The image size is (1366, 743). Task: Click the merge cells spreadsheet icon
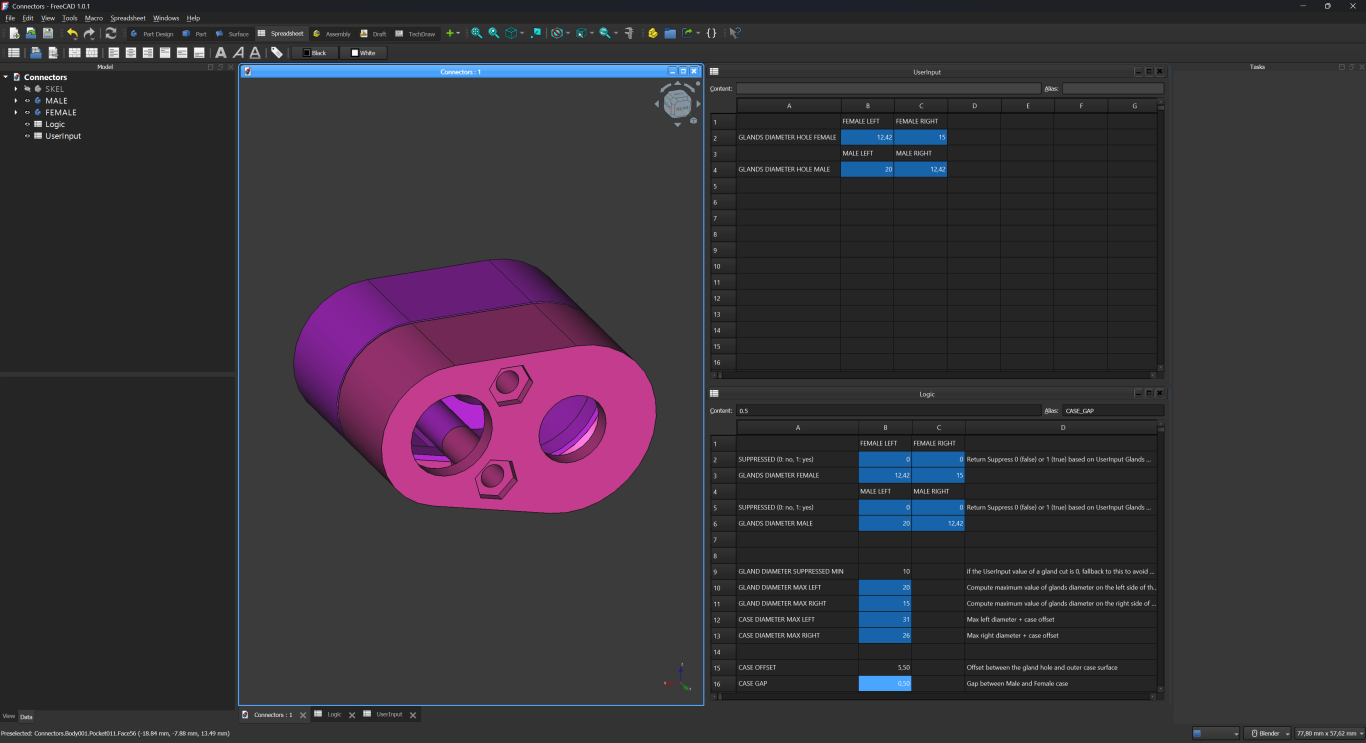(x=75, y=52)
